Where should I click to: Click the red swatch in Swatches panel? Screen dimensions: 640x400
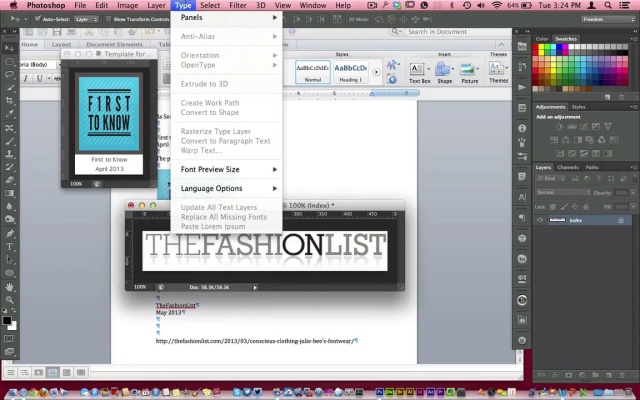pyautogui.click(x=535, y=47)
